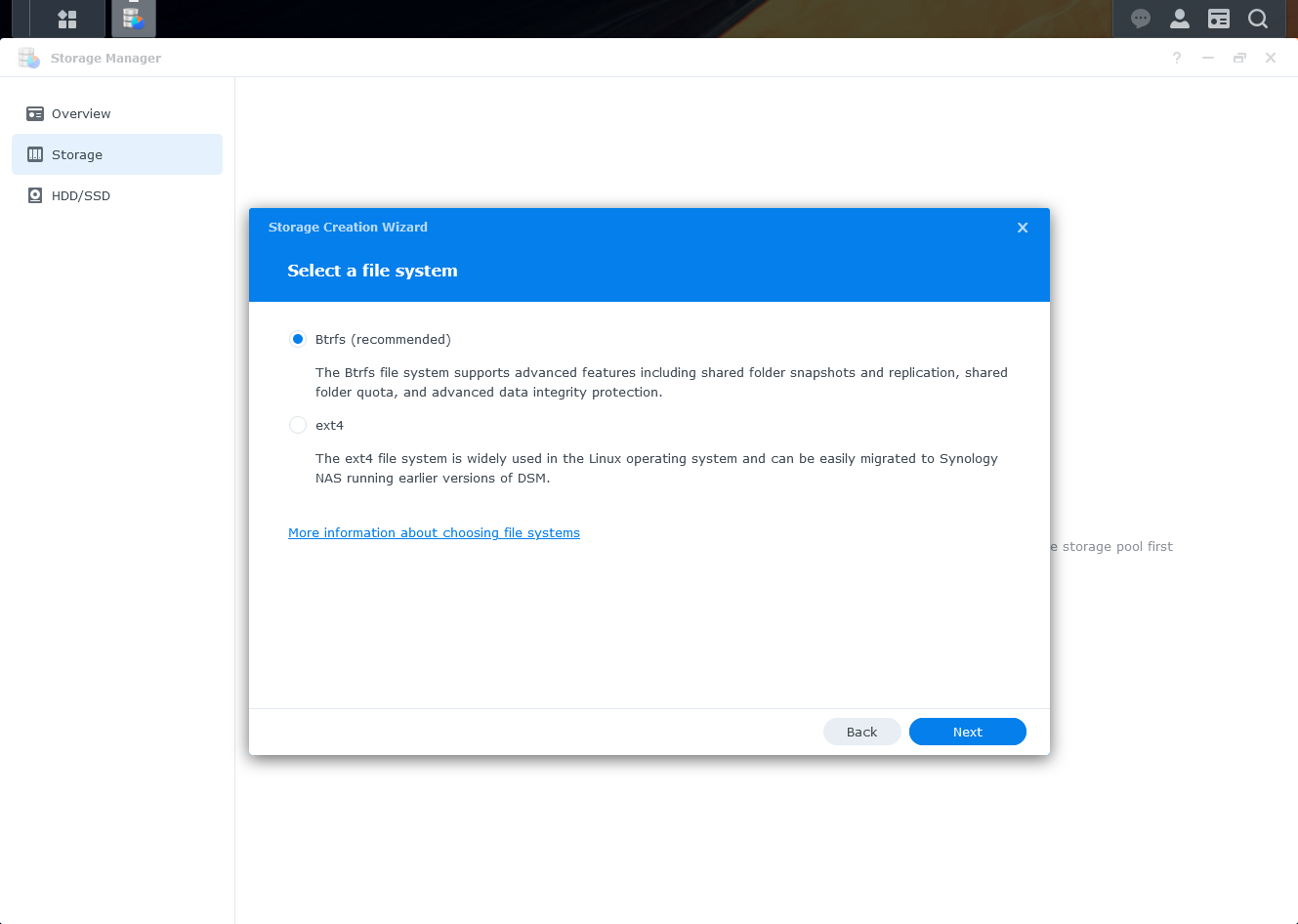Close the Storage Manager window
The height and width of the screenshot is (924, 1298).
point(1271,59)
